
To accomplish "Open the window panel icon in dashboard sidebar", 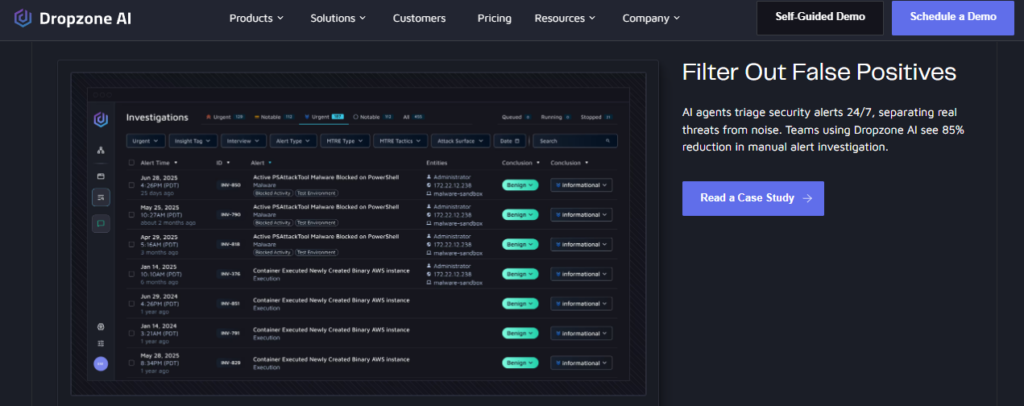I will [x=101, y=176].
